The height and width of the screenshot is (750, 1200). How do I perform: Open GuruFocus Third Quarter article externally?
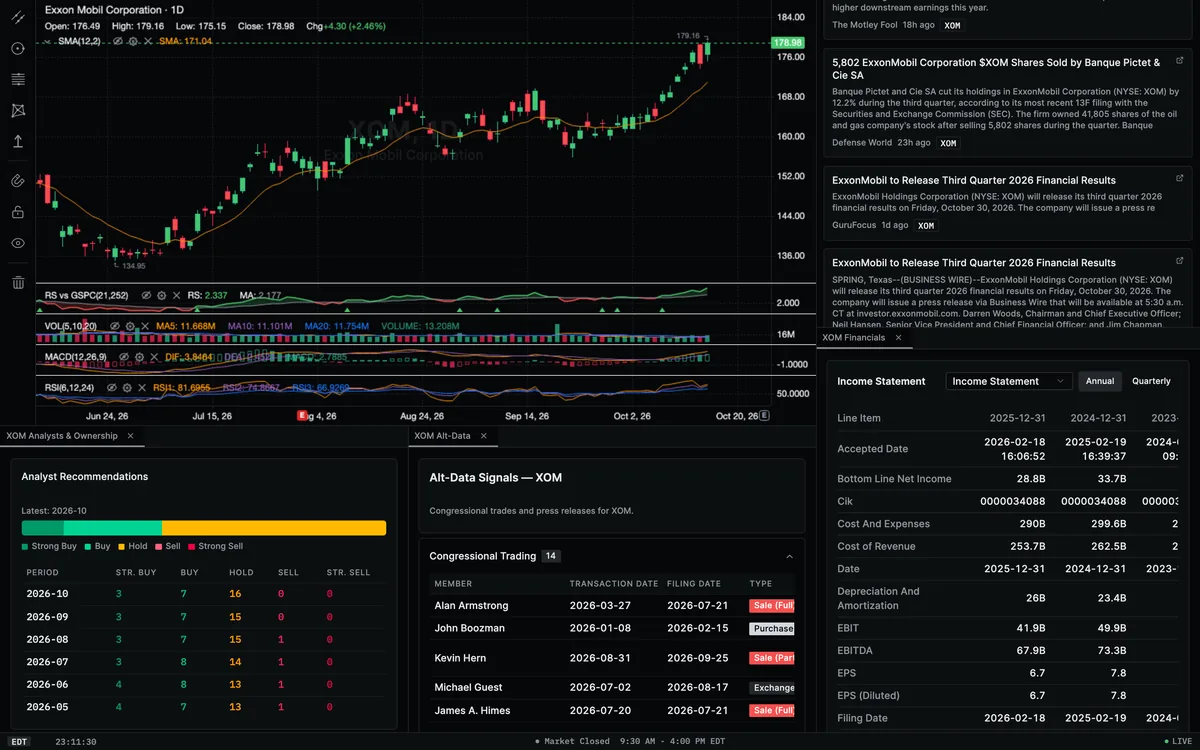pos(1179,180)
